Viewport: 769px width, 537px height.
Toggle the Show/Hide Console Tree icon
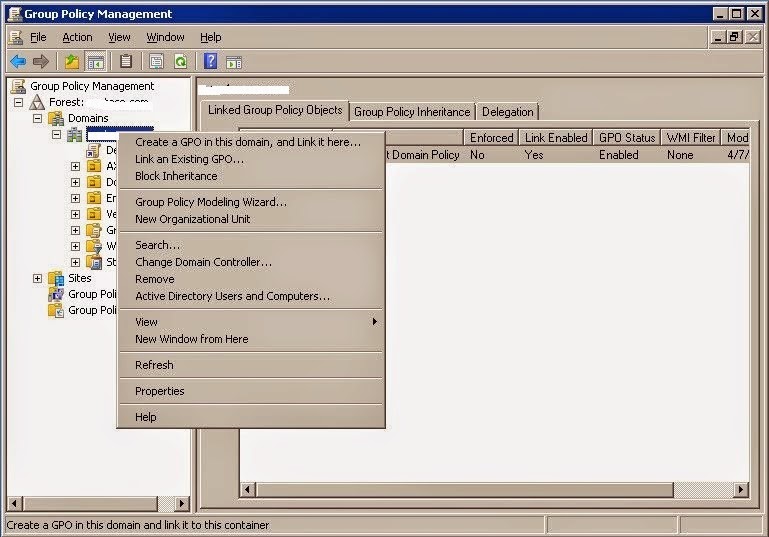coord(96,62)
